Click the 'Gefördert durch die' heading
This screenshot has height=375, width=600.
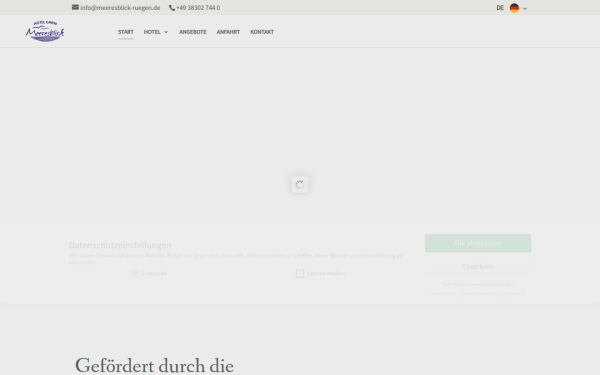154,365
